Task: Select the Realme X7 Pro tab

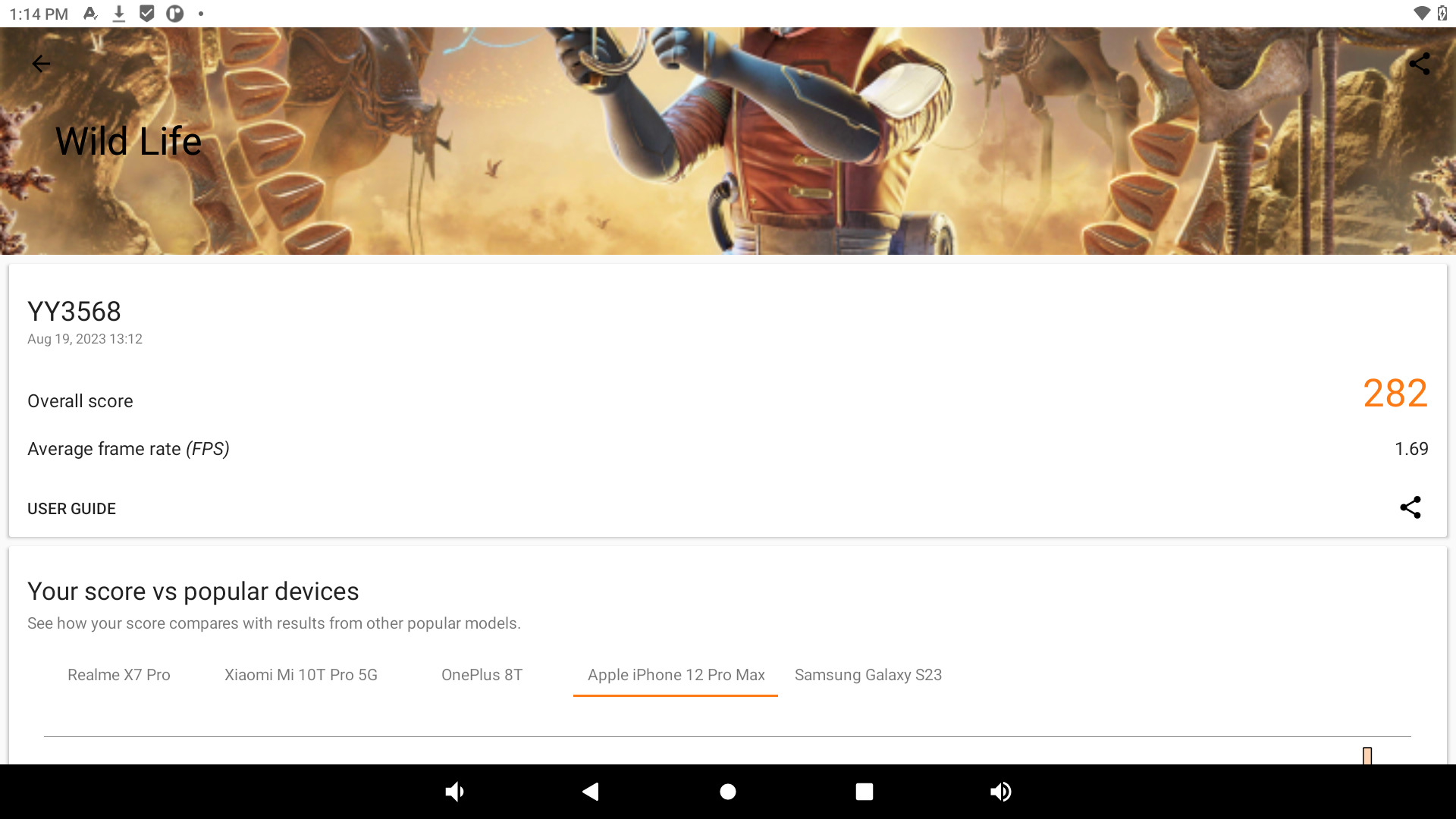Action: tap(119, 675)
